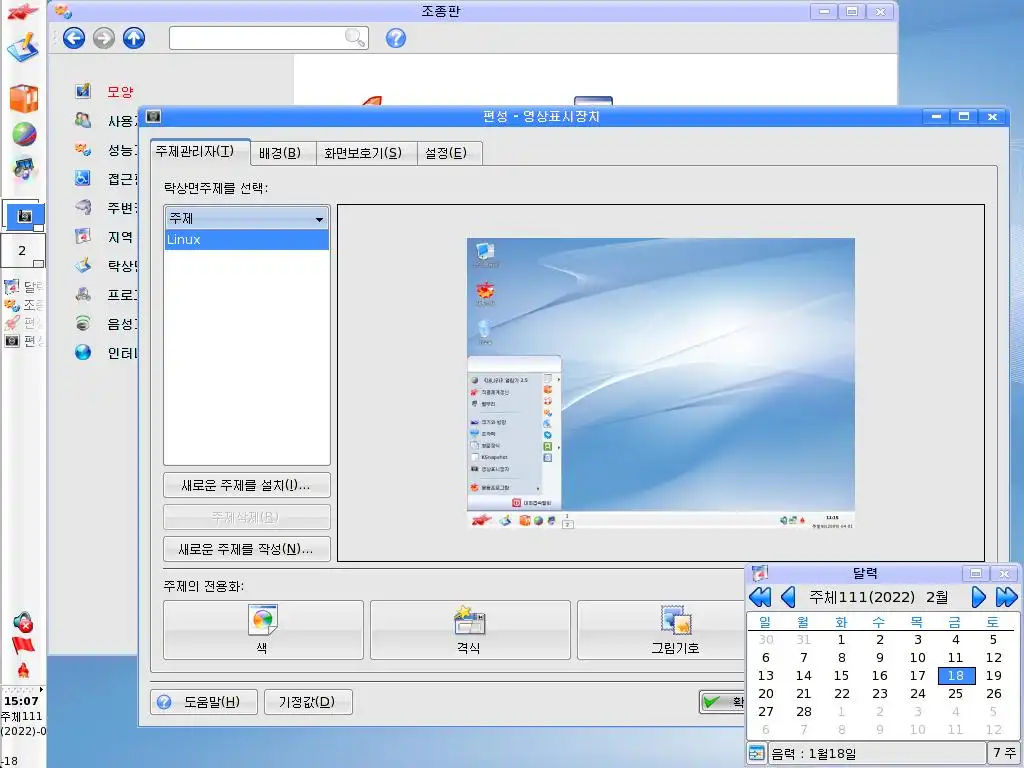Switch to virtual desktop 2 in pager
Viewport: 1024px width, 768px height.
point(23,250)
